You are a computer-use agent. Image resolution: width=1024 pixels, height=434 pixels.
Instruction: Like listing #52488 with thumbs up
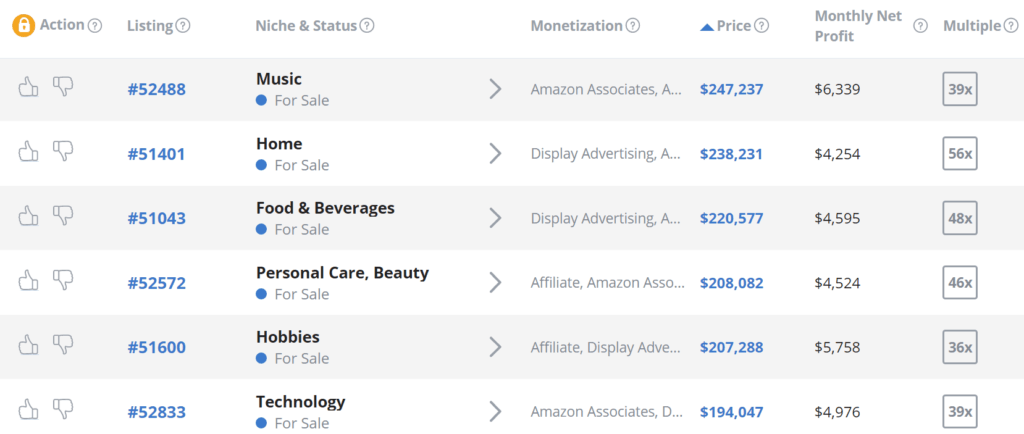pyautogui.click(x=28, y=87)
